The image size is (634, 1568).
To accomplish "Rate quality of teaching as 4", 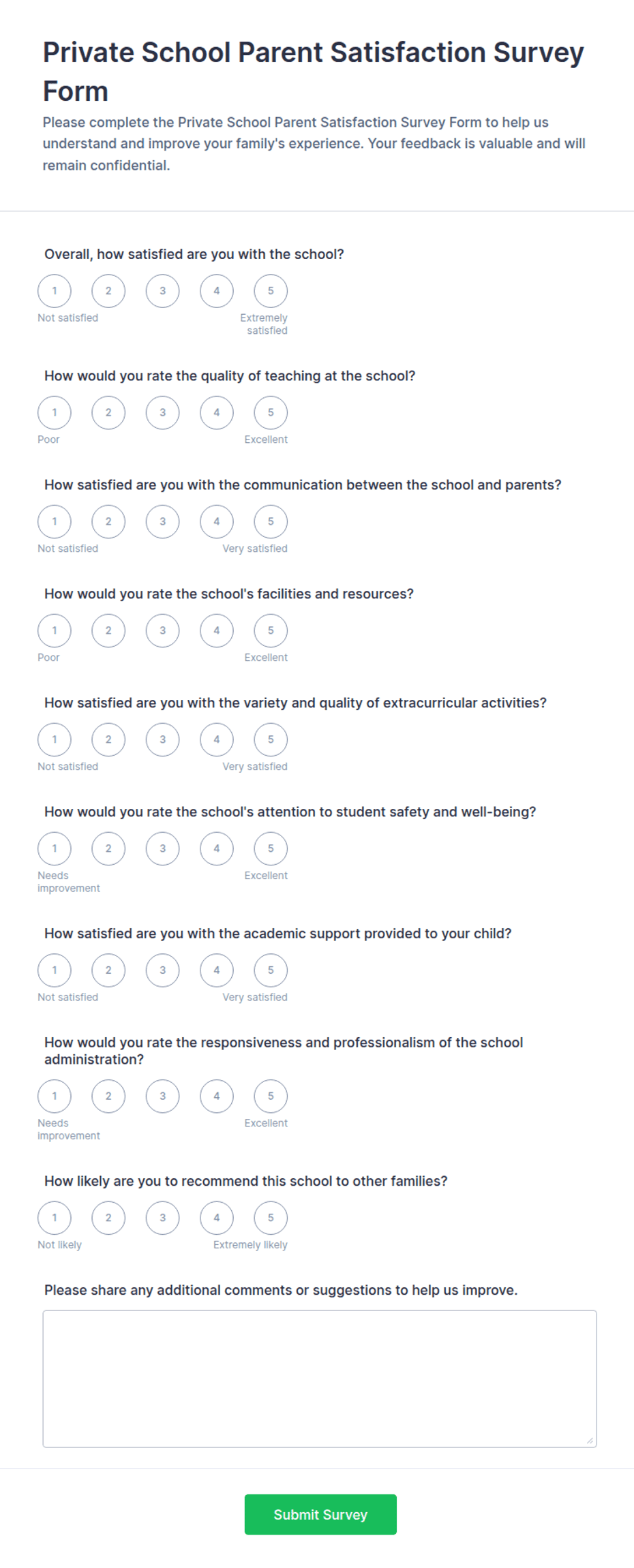I will (217, 413).
